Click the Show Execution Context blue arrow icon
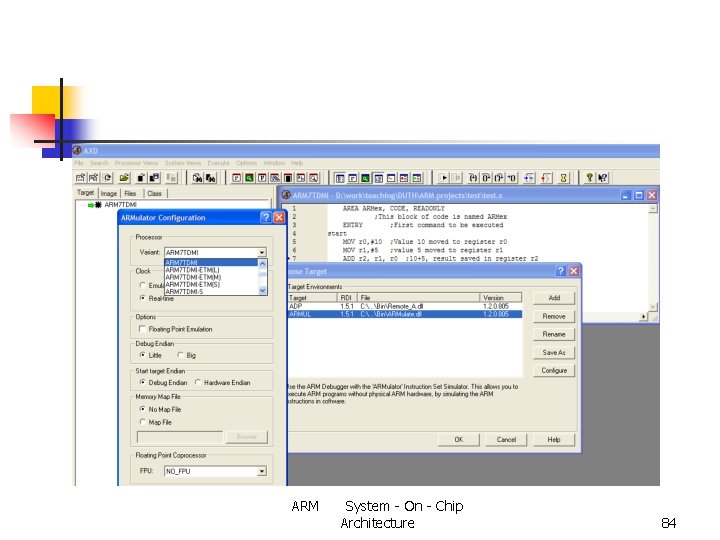 529,178
